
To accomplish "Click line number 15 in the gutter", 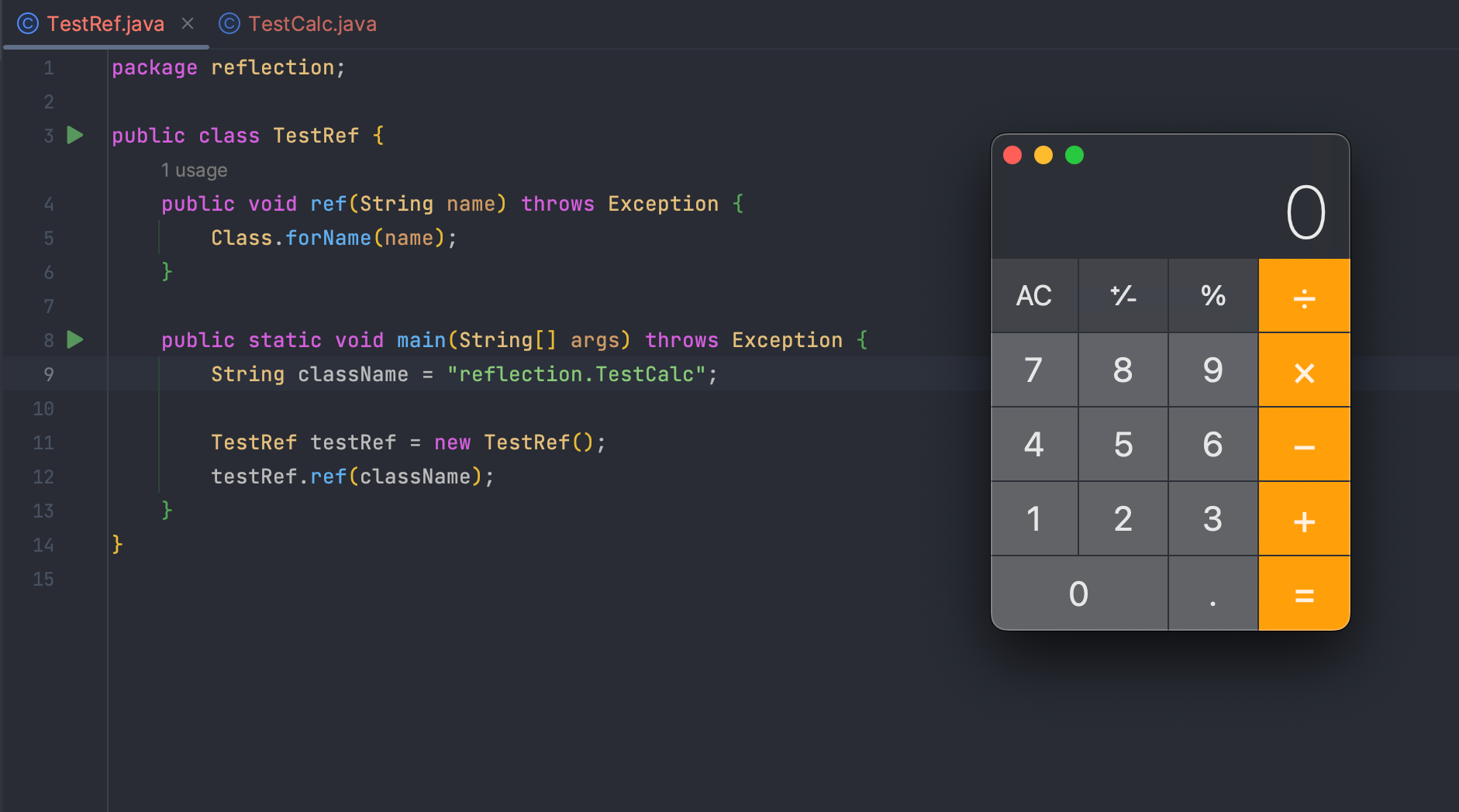I will [x=43, y=579].
